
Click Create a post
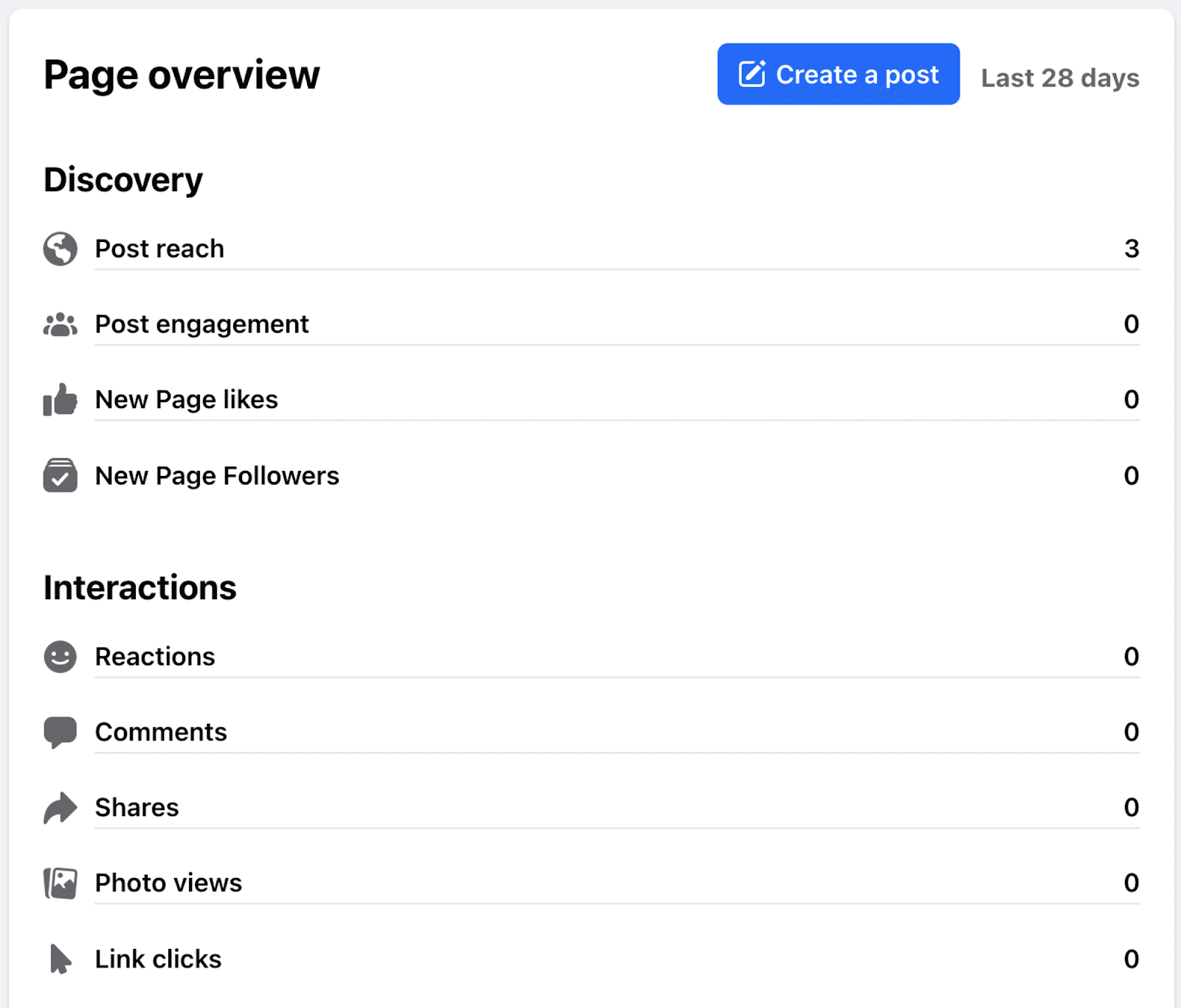coord(838,74)
